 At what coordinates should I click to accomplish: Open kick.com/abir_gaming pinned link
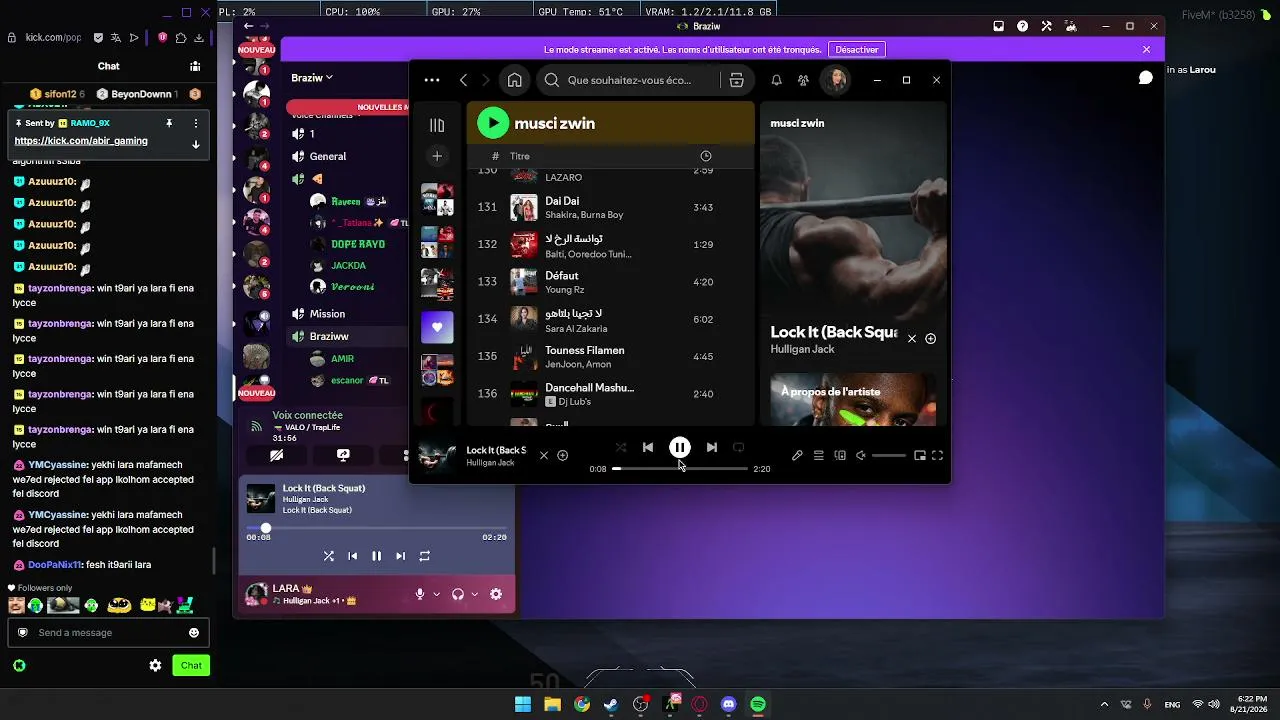pos(81,141)
